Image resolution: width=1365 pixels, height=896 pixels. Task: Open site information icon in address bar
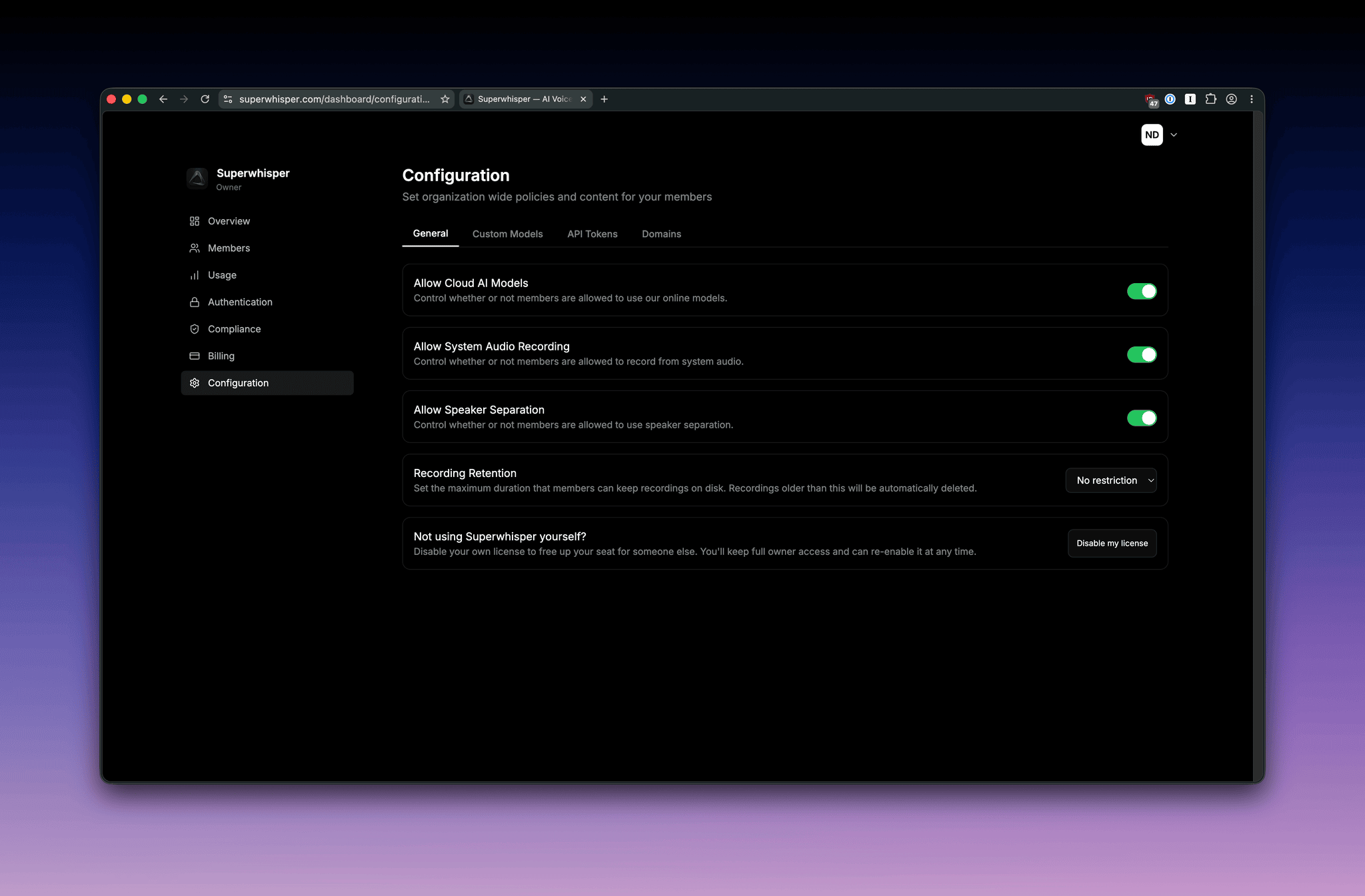tap(228, 99)
